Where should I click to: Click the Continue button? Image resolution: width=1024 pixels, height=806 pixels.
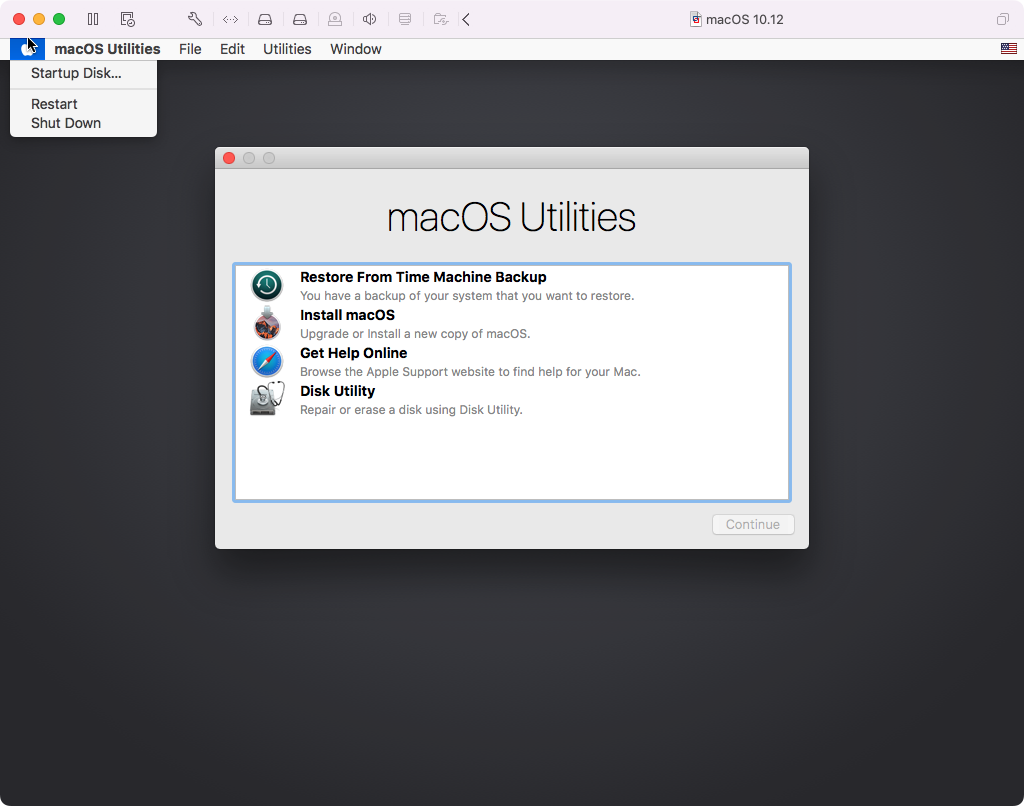tap(753, 524)
